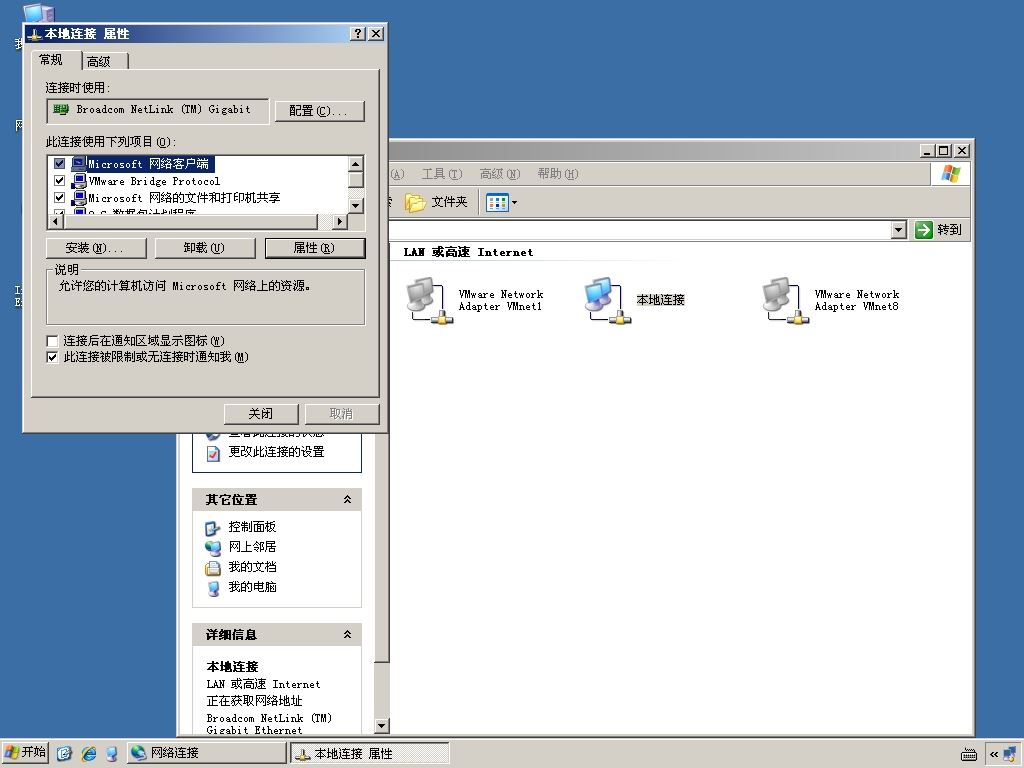Collapse the 其它位置 panel chevron
Image resolution: width=1024 pixels, height=768 pixels.
[x=347, y=500]
